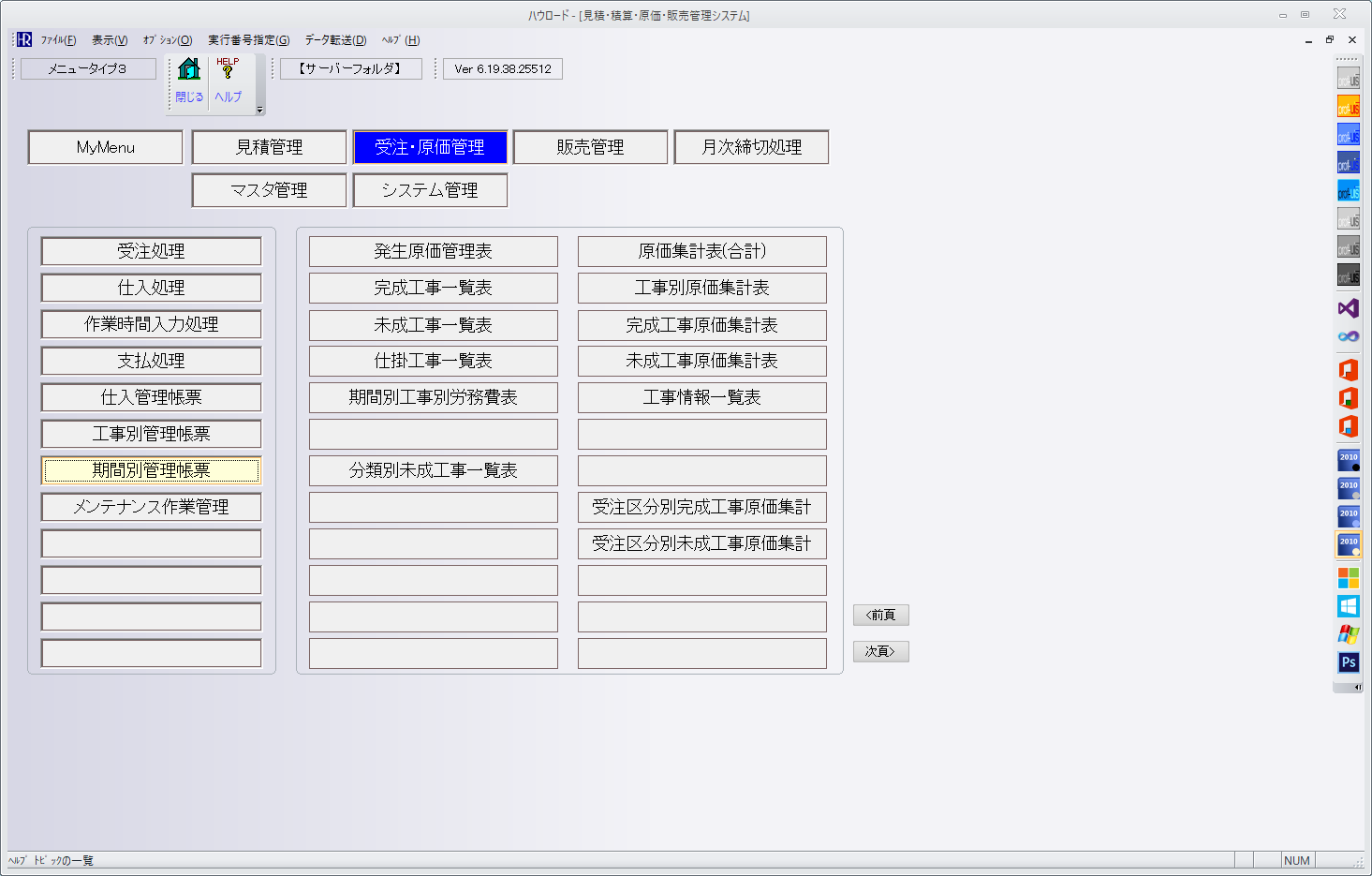The height and width of the screenshot is (876, 1372).
Task: Collapse the right sidebar with arrow button
Action: click(1357, 687)
